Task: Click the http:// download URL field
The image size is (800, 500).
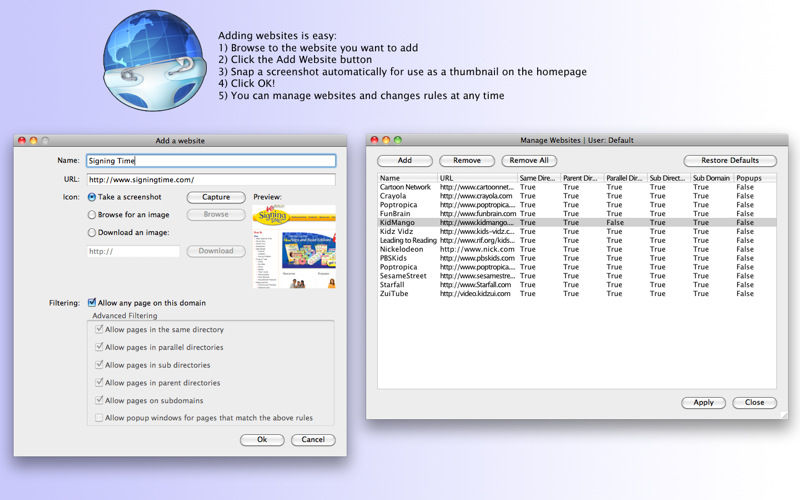Action: click(133, 251)
